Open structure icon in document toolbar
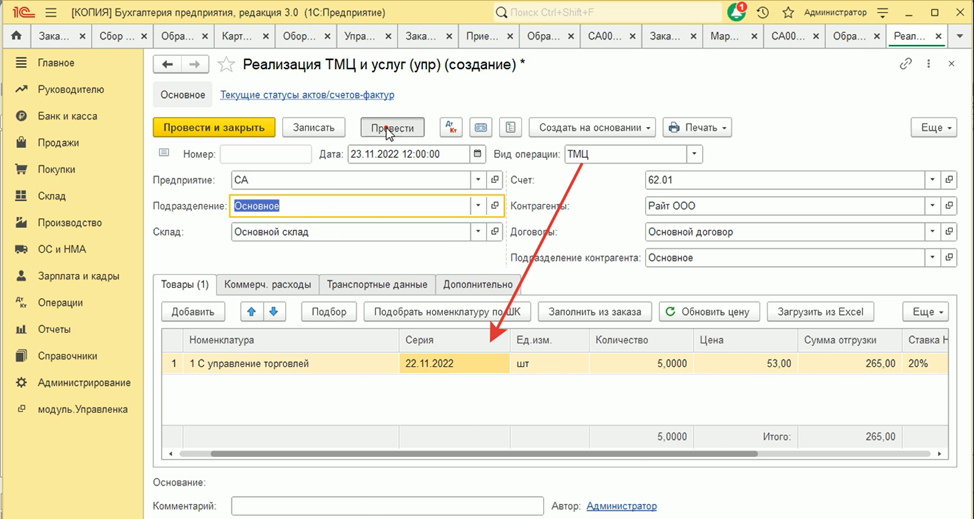Viewport: 974px width, 519px height. 511,127
